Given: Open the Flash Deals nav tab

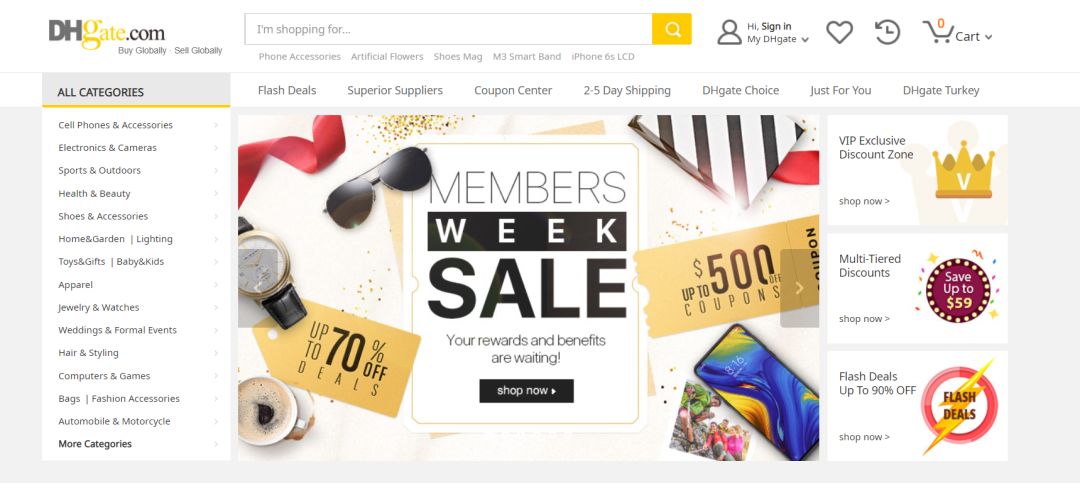Looking at the screenshot, I should (x=287, y=90).
